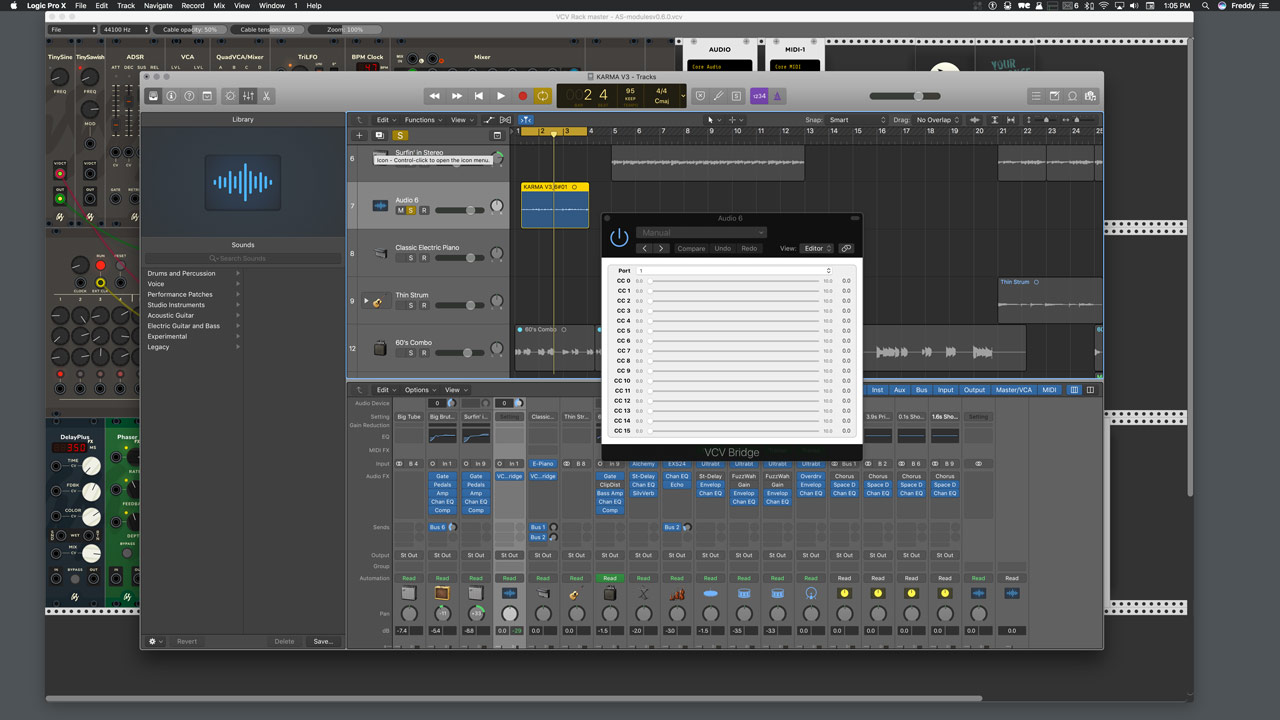Click the Fast Forward transport button

click(x=457, y=96)
